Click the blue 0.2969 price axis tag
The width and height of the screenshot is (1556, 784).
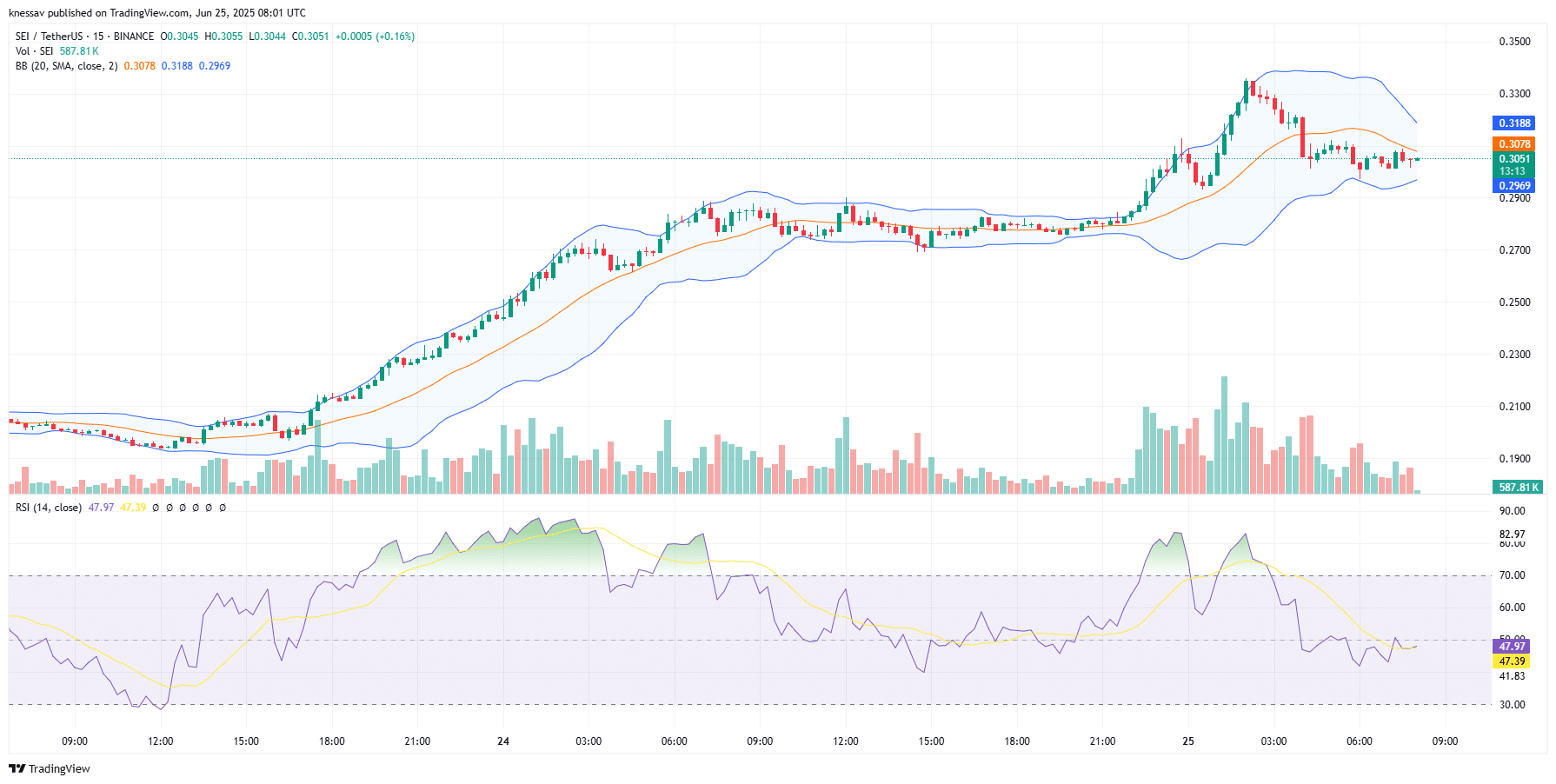pos(1514,186)
